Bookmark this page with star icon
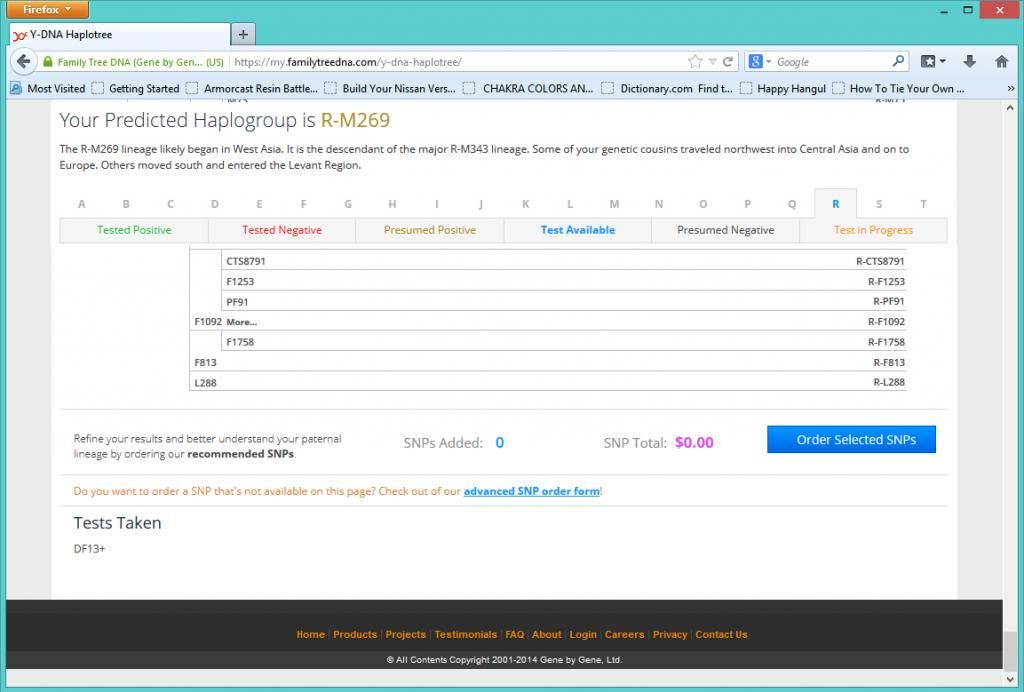 click(x=695, y=61)
